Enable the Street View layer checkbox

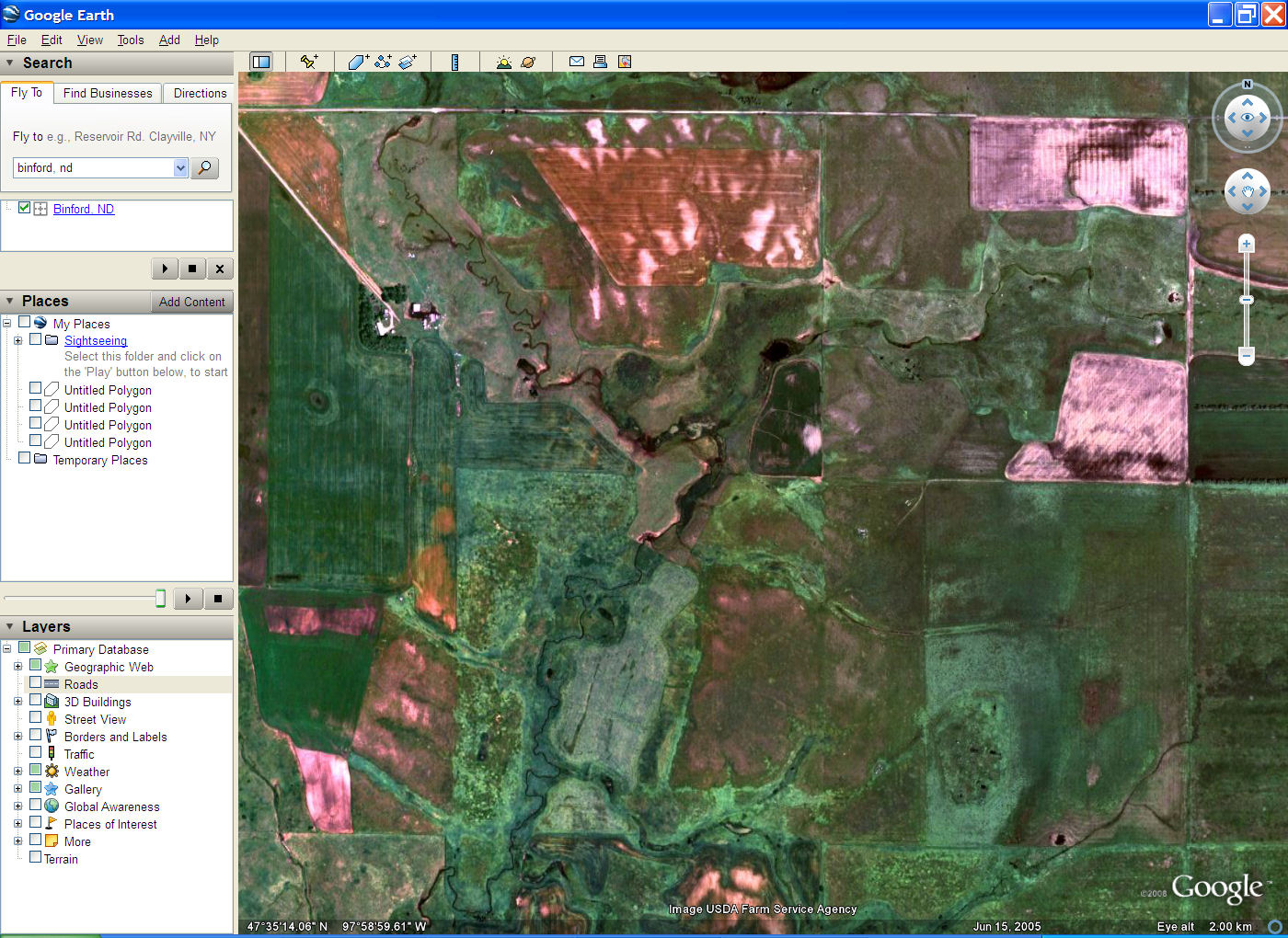click(36, 718)
